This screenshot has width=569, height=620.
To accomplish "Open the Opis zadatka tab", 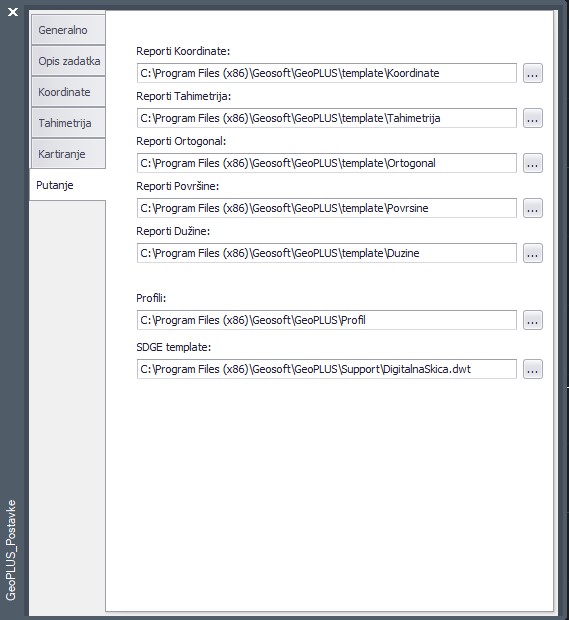I will coord(68,61).
